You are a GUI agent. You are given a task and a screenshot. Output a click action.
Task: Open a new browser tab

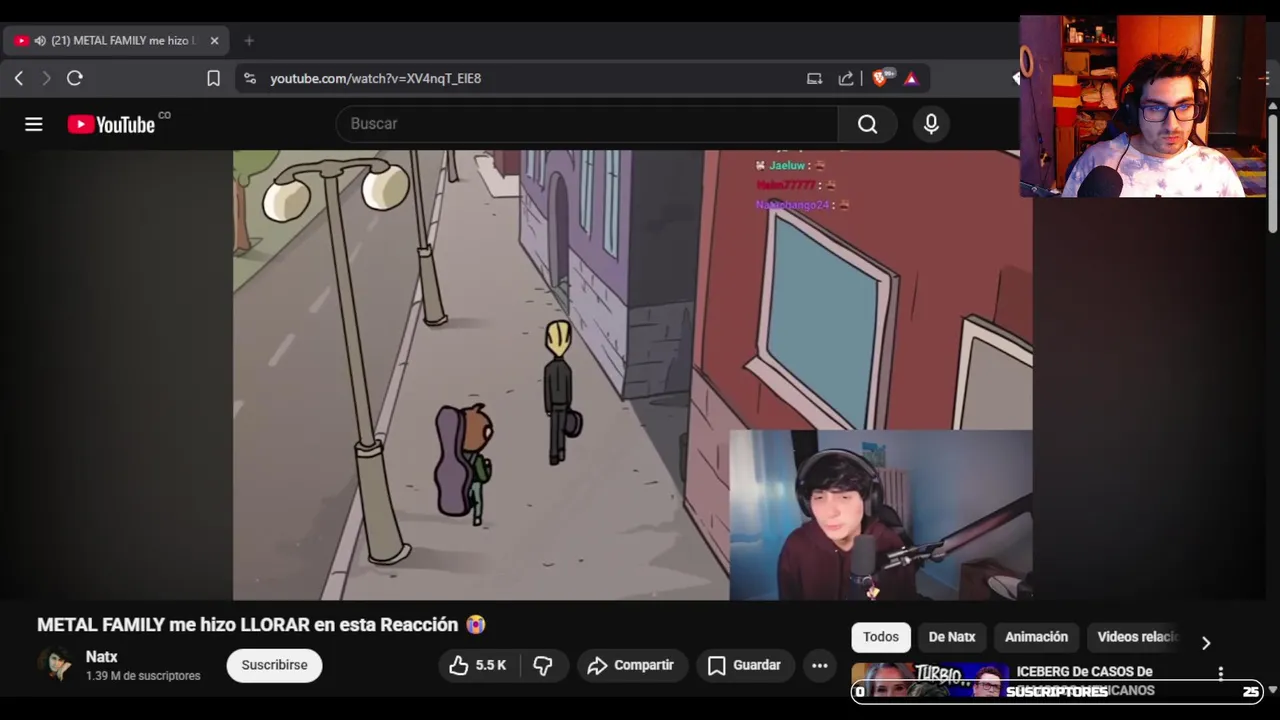tap(249, 41)
